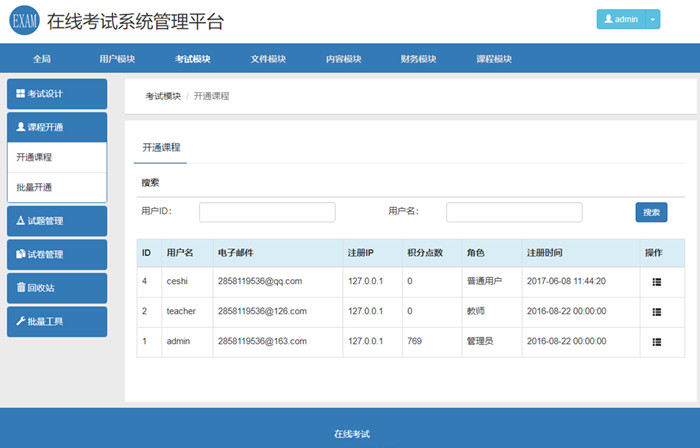Click the EXAM logo icon

point(24,21)
